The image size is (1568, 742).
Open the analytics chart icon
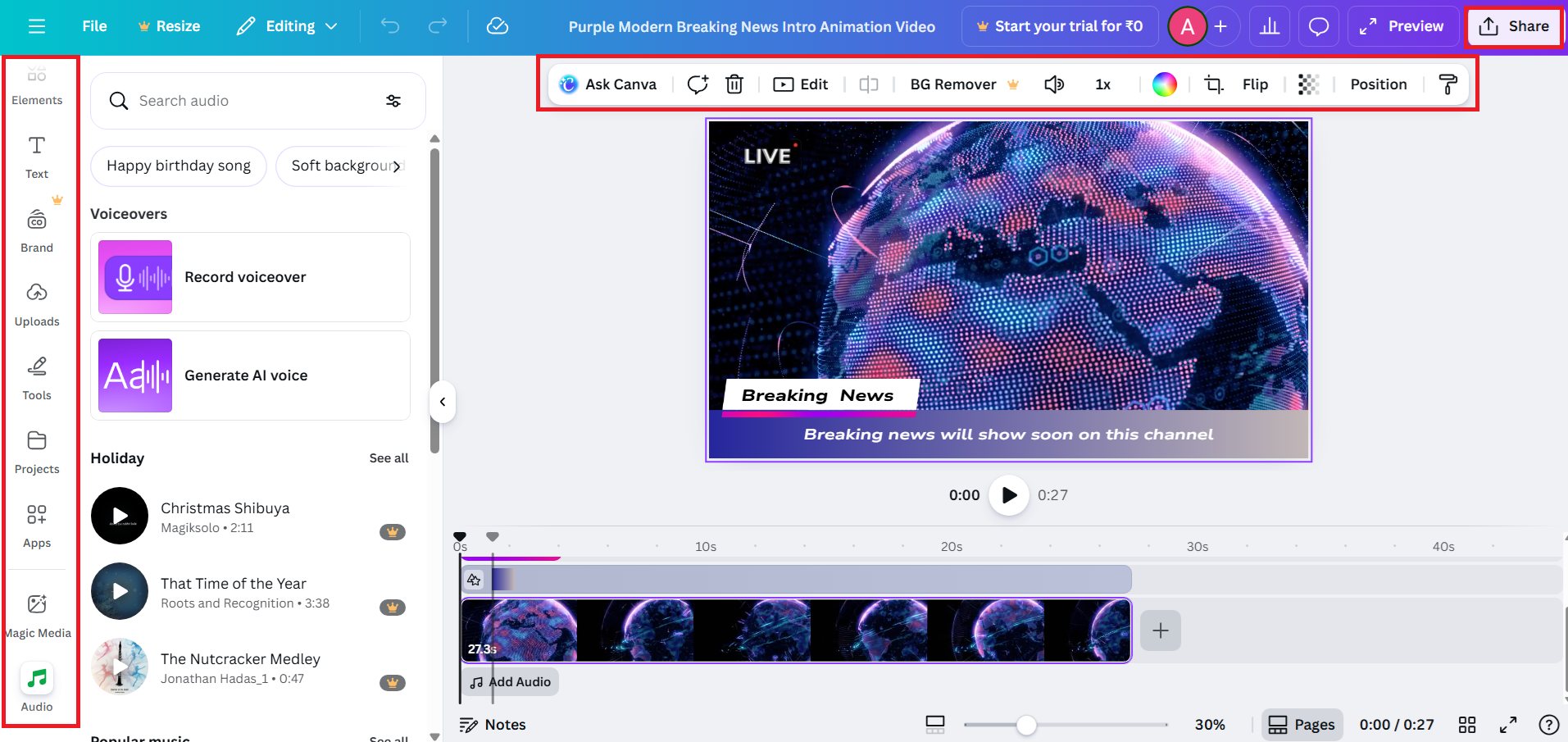coord(1270,26)
